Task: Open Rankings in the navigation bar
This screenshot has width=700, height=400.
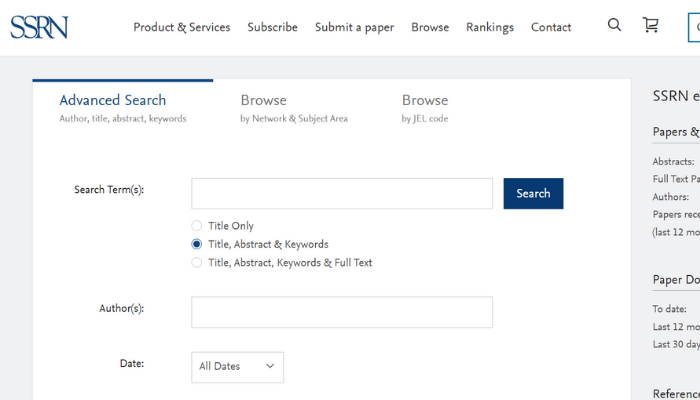Action: click(490, 27)
